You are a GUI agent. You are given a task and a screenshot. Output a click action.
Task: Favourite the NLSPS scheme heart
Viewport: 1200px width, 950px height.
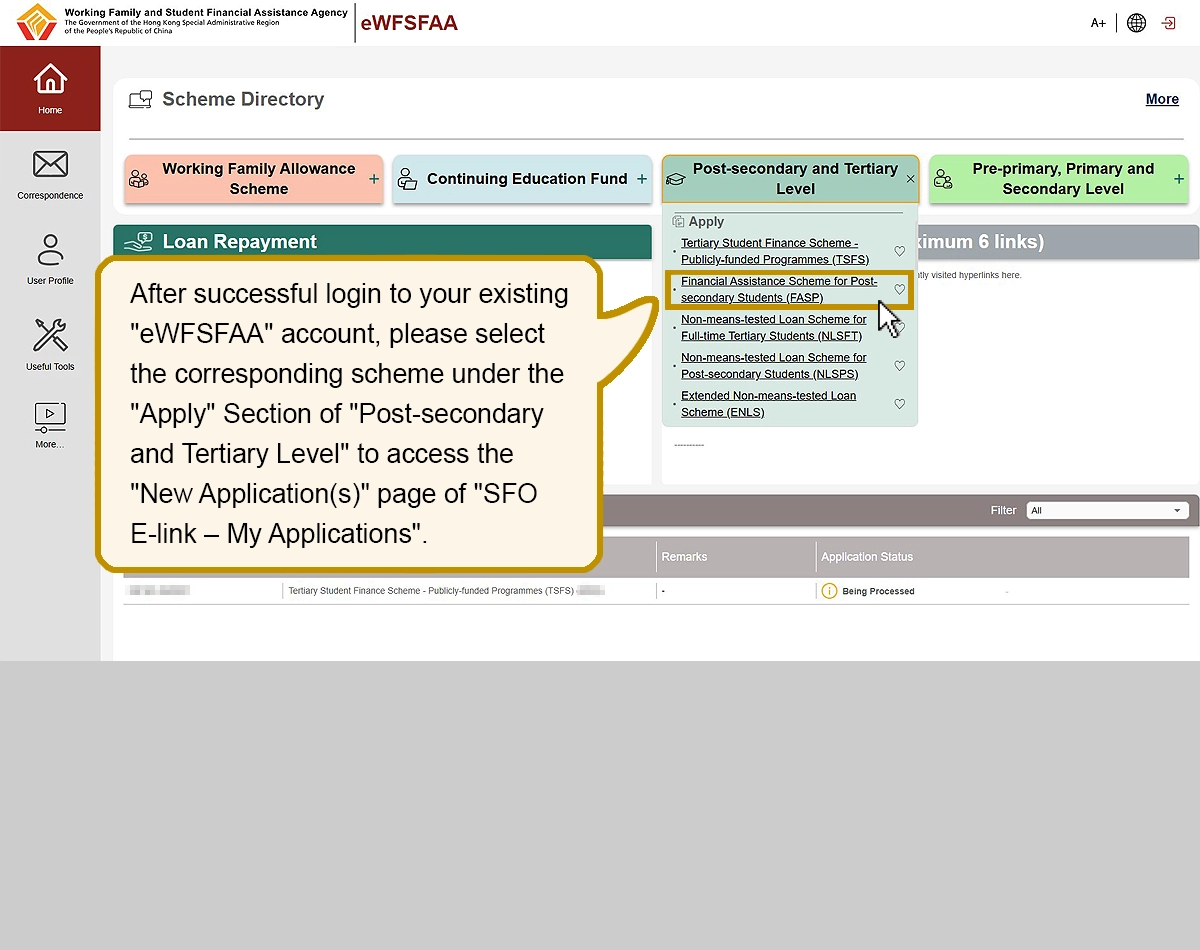click(899, 366)
